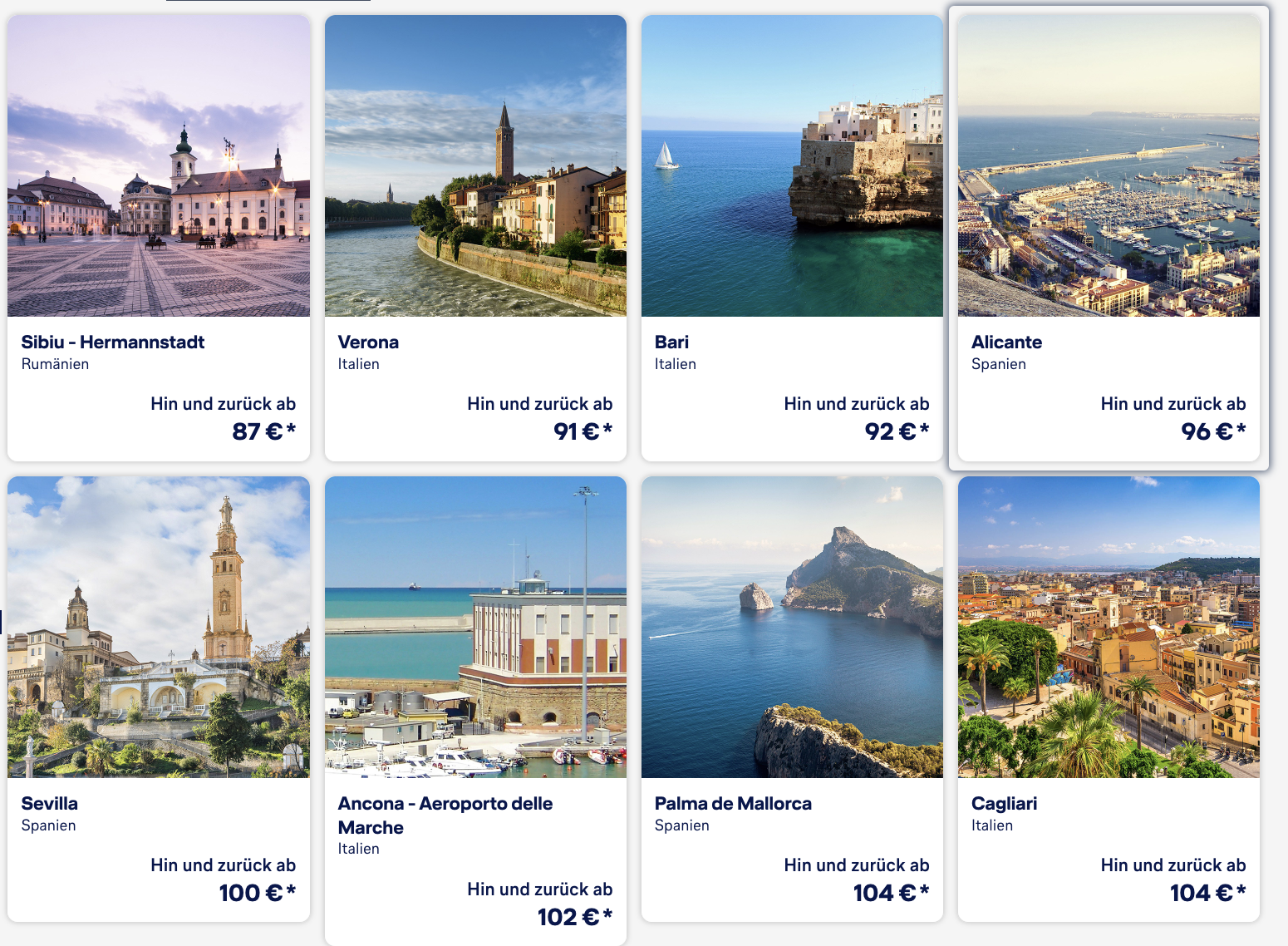Pick the 100 € Sevilla fare
Image resolution: width=1288 pixels, height=946 pixels.
257,893
